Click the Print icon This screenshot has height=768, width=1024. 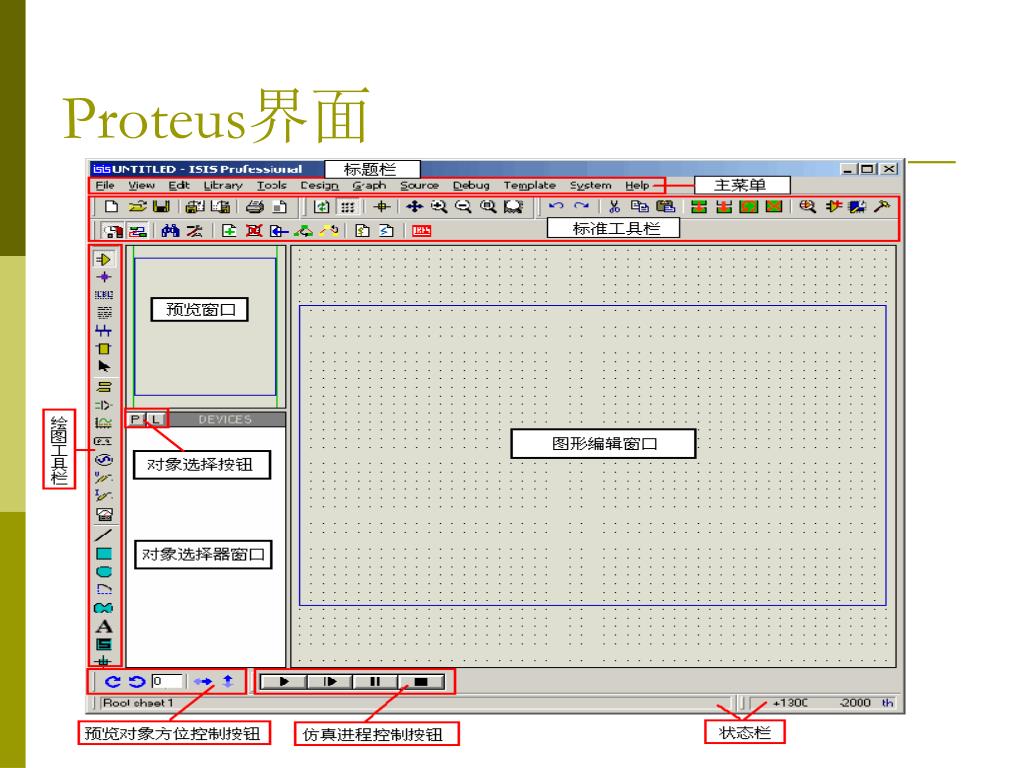point(255,207)
